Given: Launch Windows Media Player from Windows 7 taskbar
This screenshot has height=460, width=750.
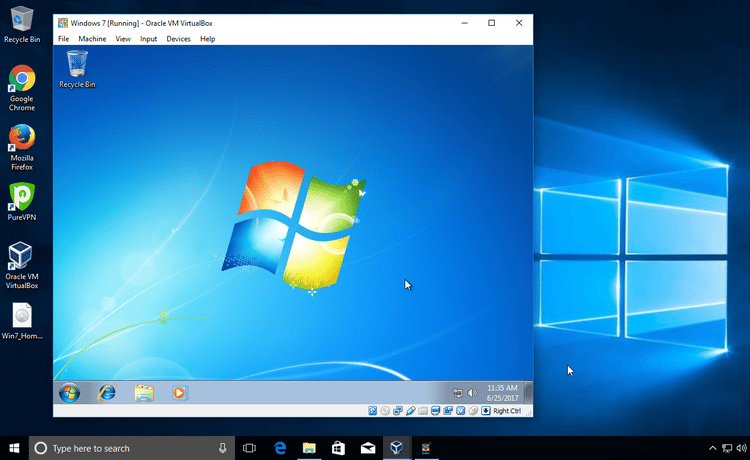Looking at the screenshot, I should coord(180,393).
